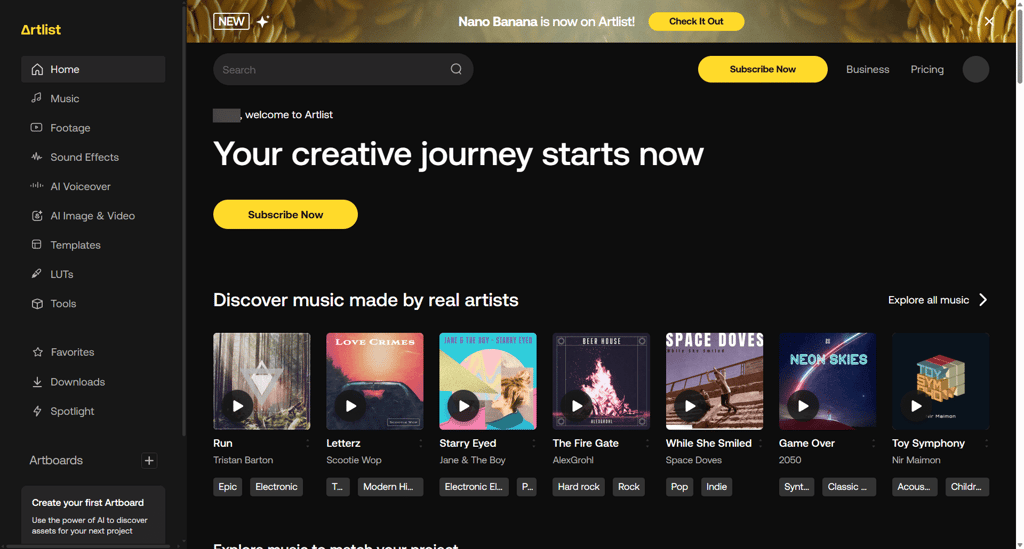Open options menu for Starry Eyed
This screenshot has width=1024, height=549.
click(534, 443)
